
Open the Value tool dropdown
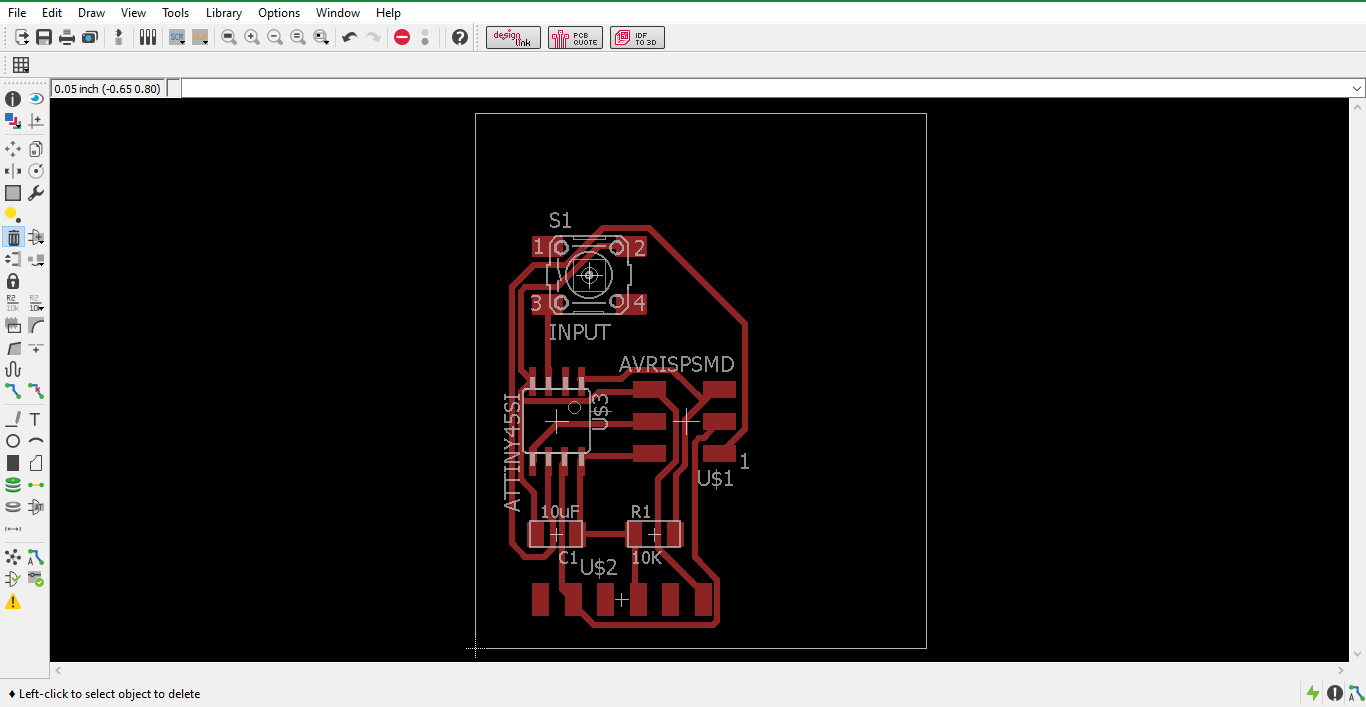tap(36, 303)
